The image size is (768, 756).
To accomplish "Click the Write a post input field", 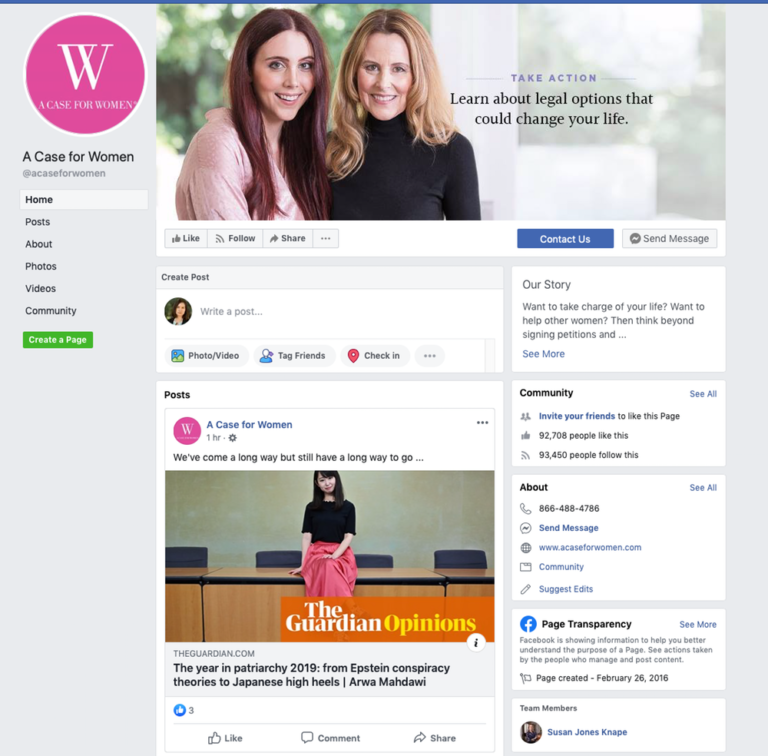I will pyautogui.click(x=345, y=311).
